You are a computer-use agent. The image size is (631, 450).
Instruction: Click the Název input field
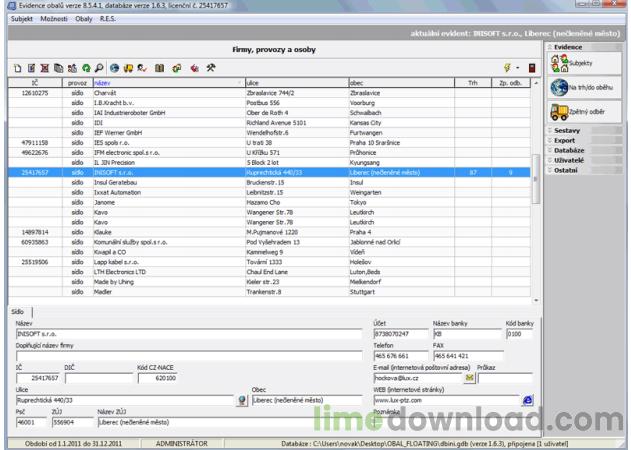[x=189, y=334]
